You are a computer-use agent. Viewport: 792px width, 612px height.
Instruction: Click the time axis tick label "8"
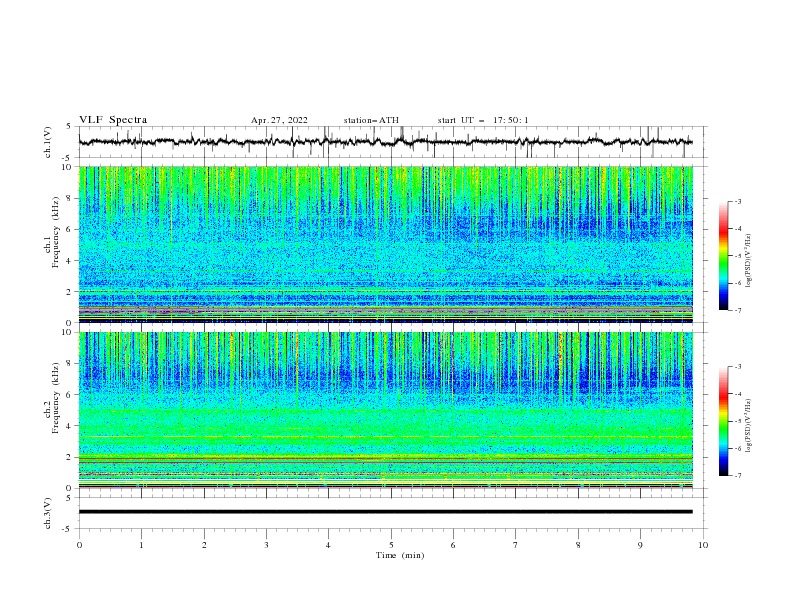coord(578,545)
